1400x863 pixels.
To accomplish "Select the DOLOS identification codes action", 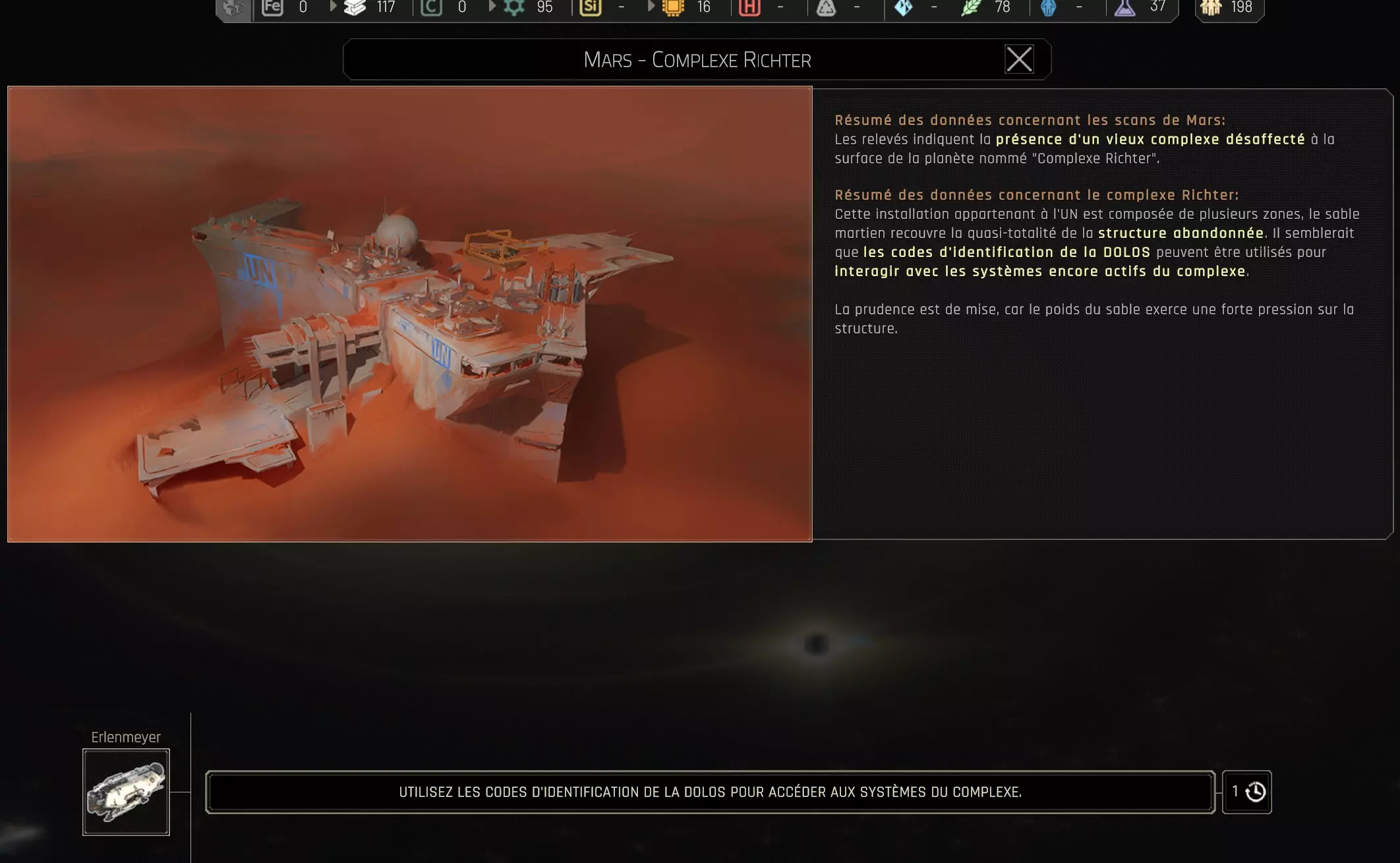I will pos(710,792).
